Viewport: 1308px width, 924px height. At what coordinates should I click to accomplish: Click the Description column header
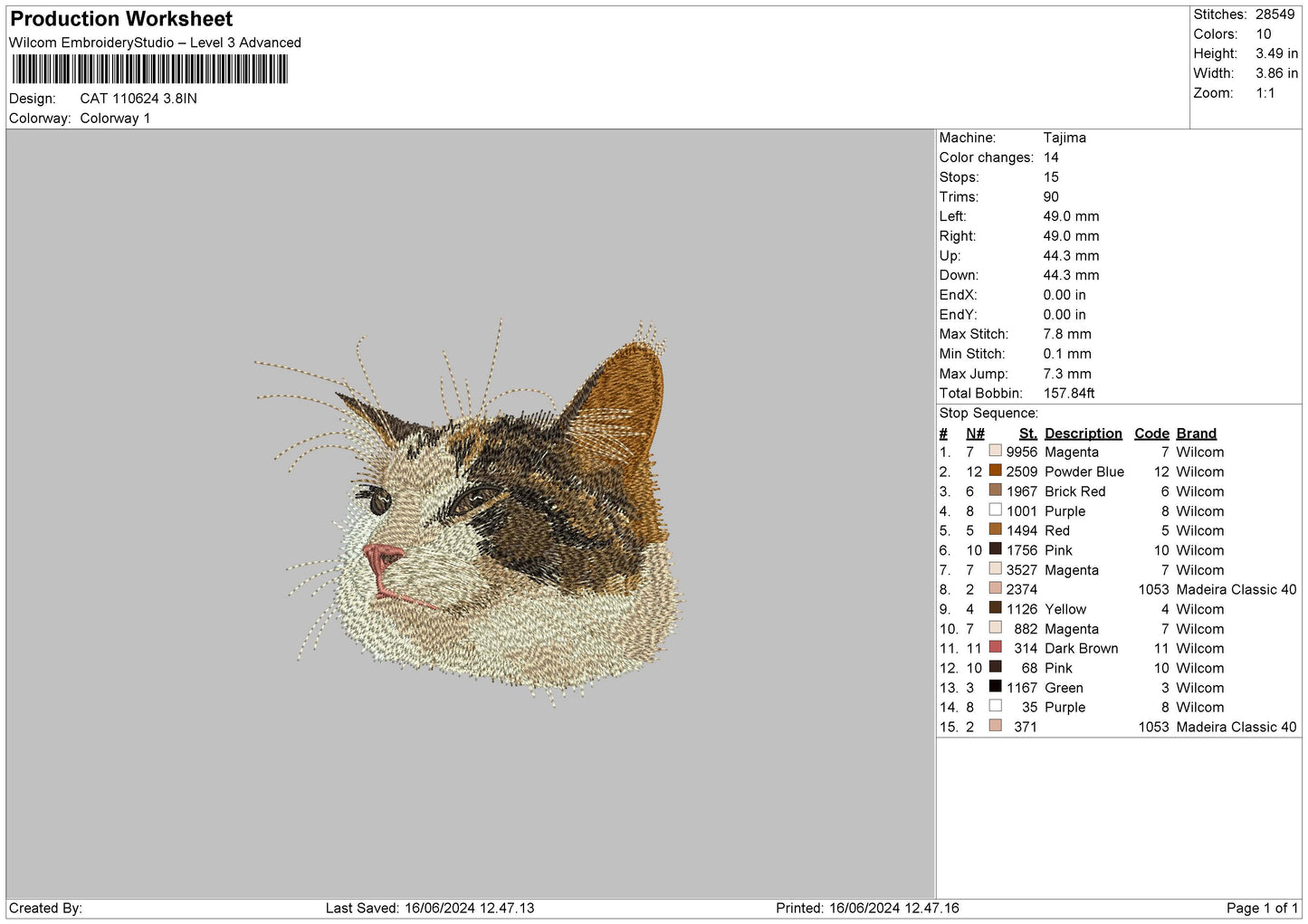1083,433
